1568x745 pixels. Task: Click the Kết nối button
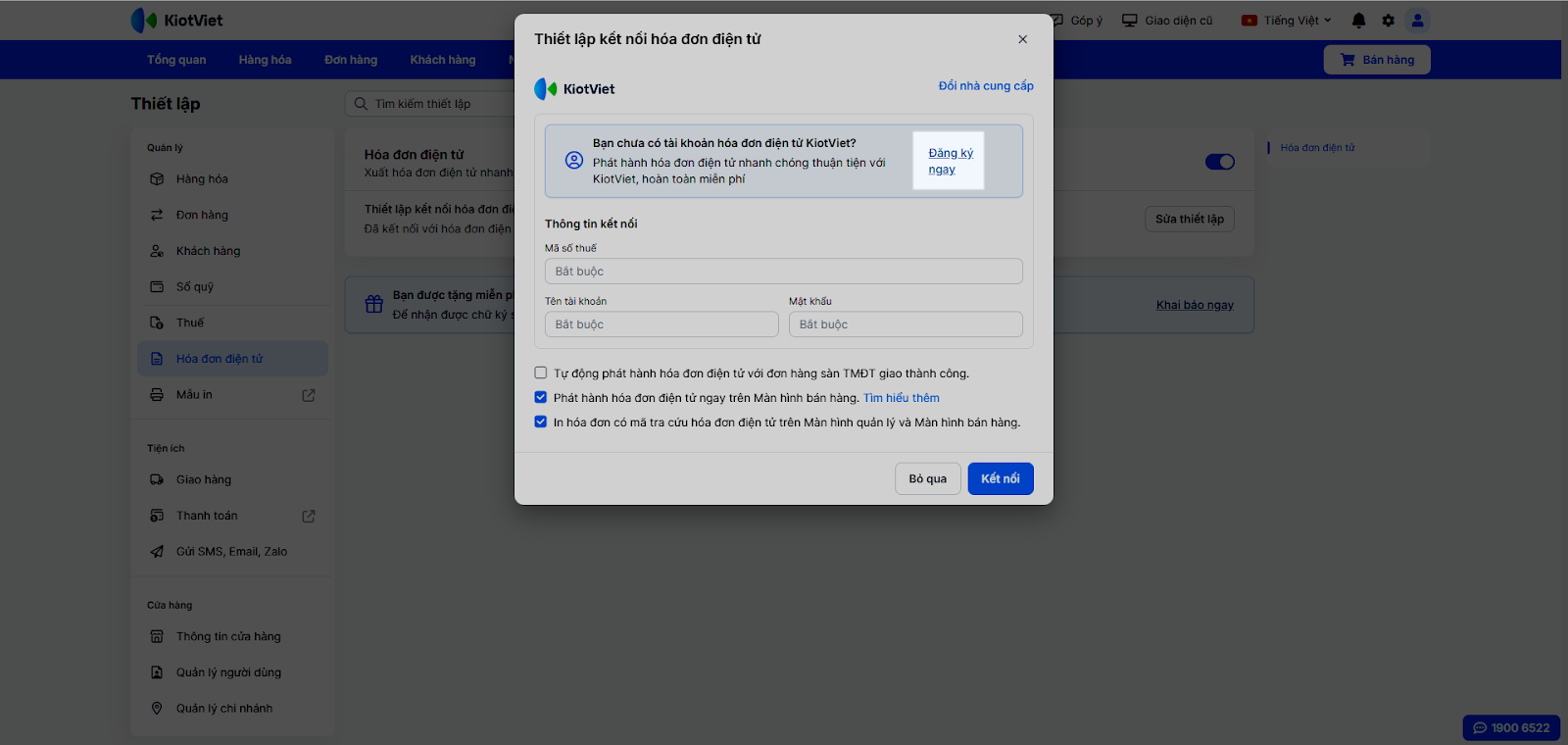coord(1001,478)
